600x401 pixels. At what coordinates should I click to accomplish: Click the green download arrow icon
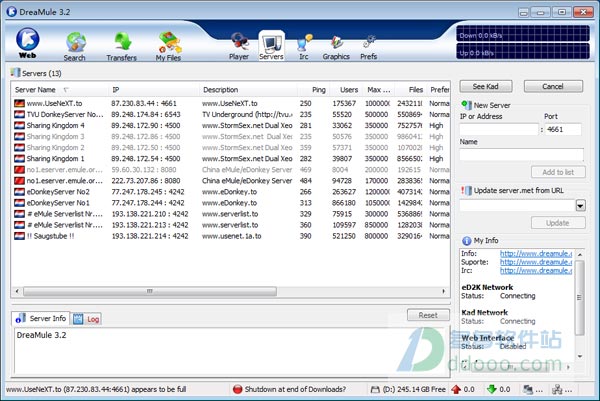pyautogui.click(x=492, y=389)
